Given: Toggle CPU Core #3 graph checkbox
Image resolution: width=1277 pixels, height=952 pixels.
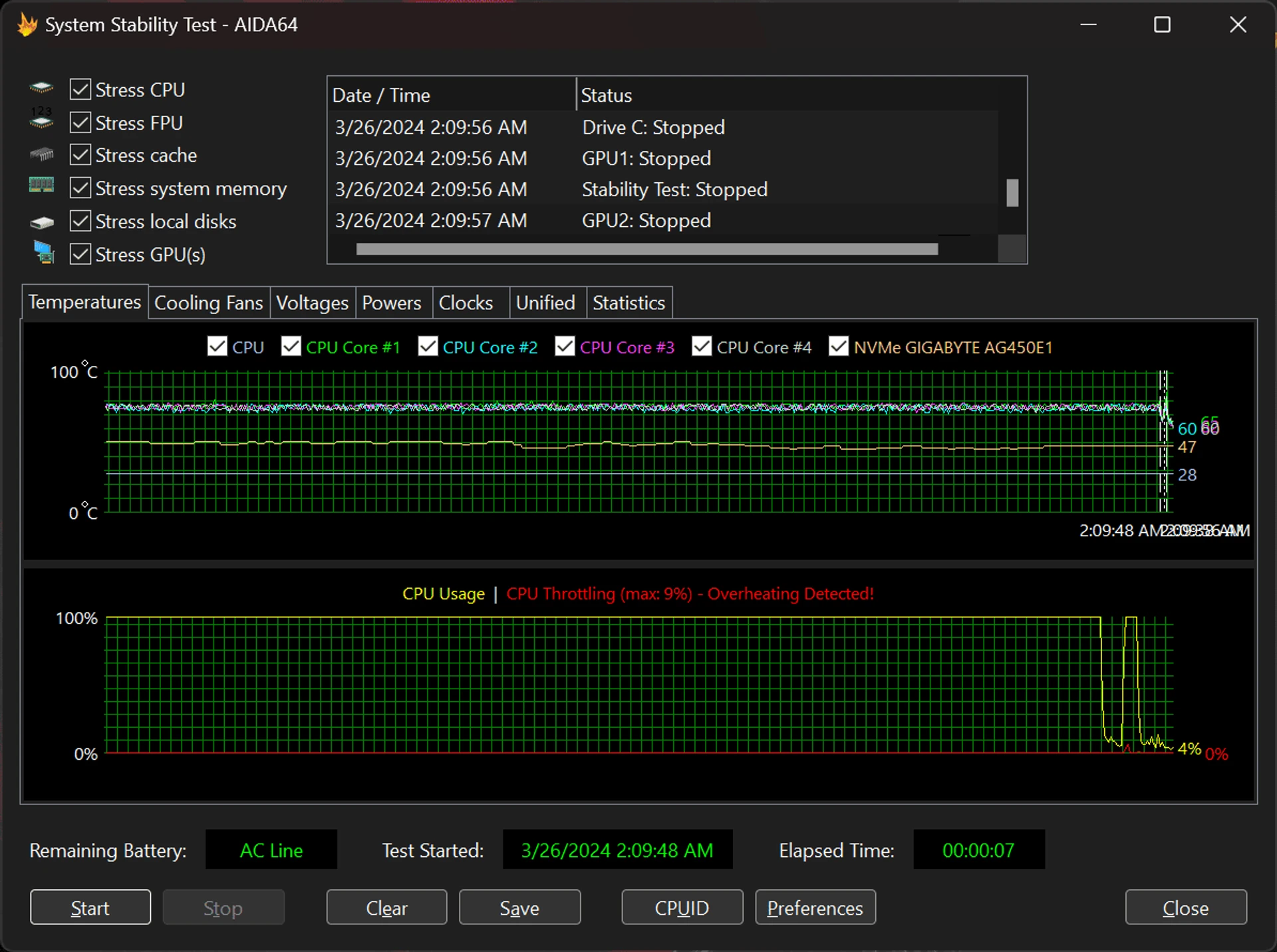Looking at the screenshot, I should click(x=565, y=347).
